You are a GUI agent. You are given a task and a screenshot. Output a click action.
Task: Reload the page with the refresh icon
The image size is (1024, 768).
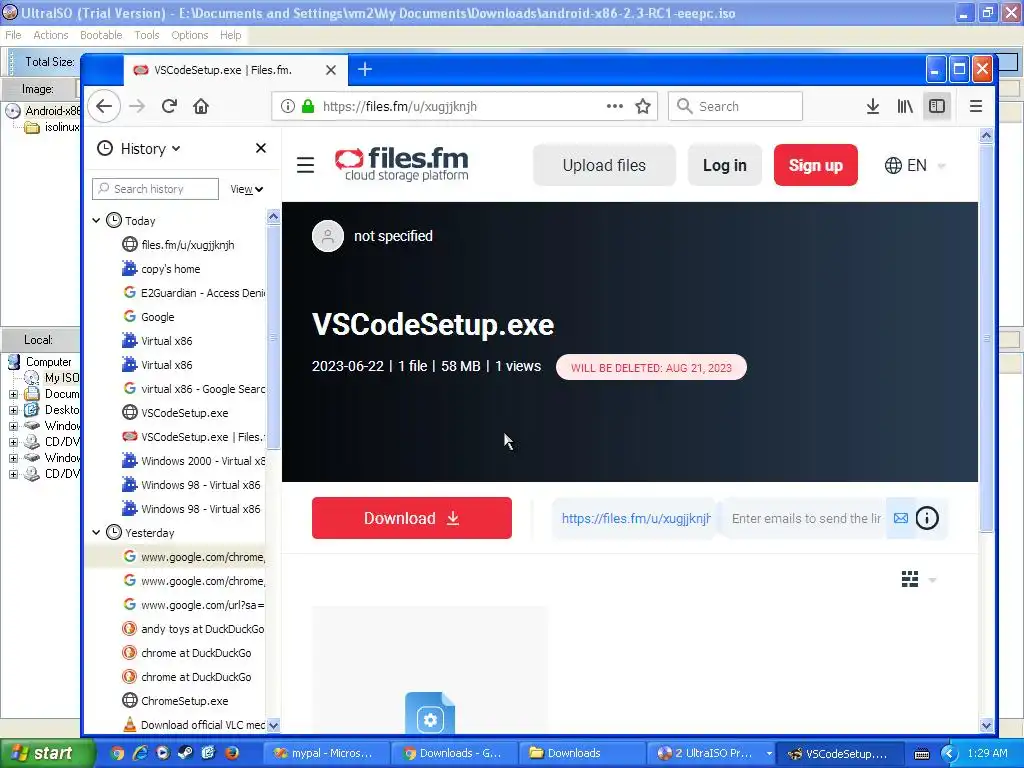[x=169, y=106]
